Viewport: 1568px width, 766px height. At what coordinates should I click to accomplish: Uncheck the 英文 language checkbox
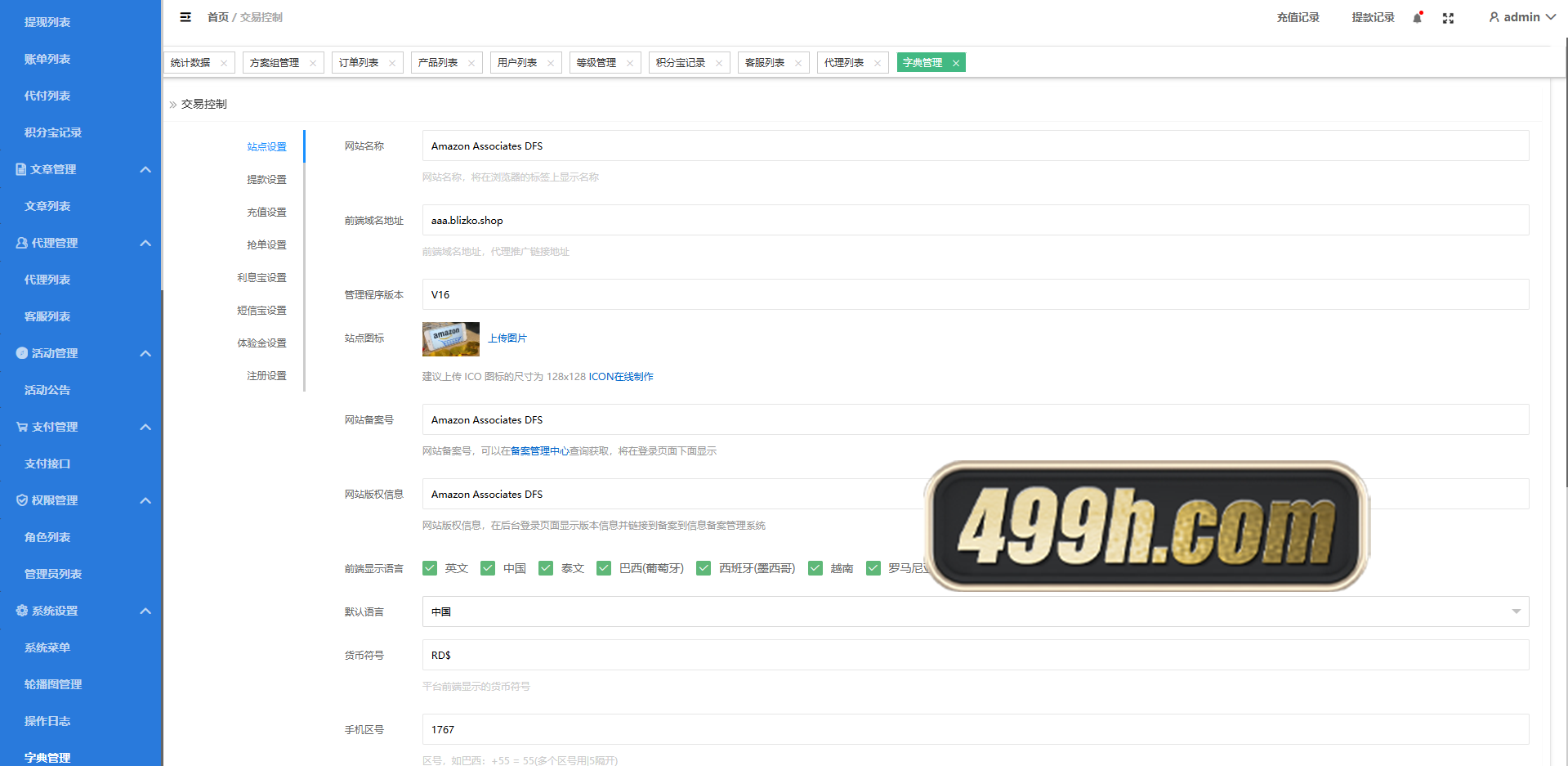430,568
